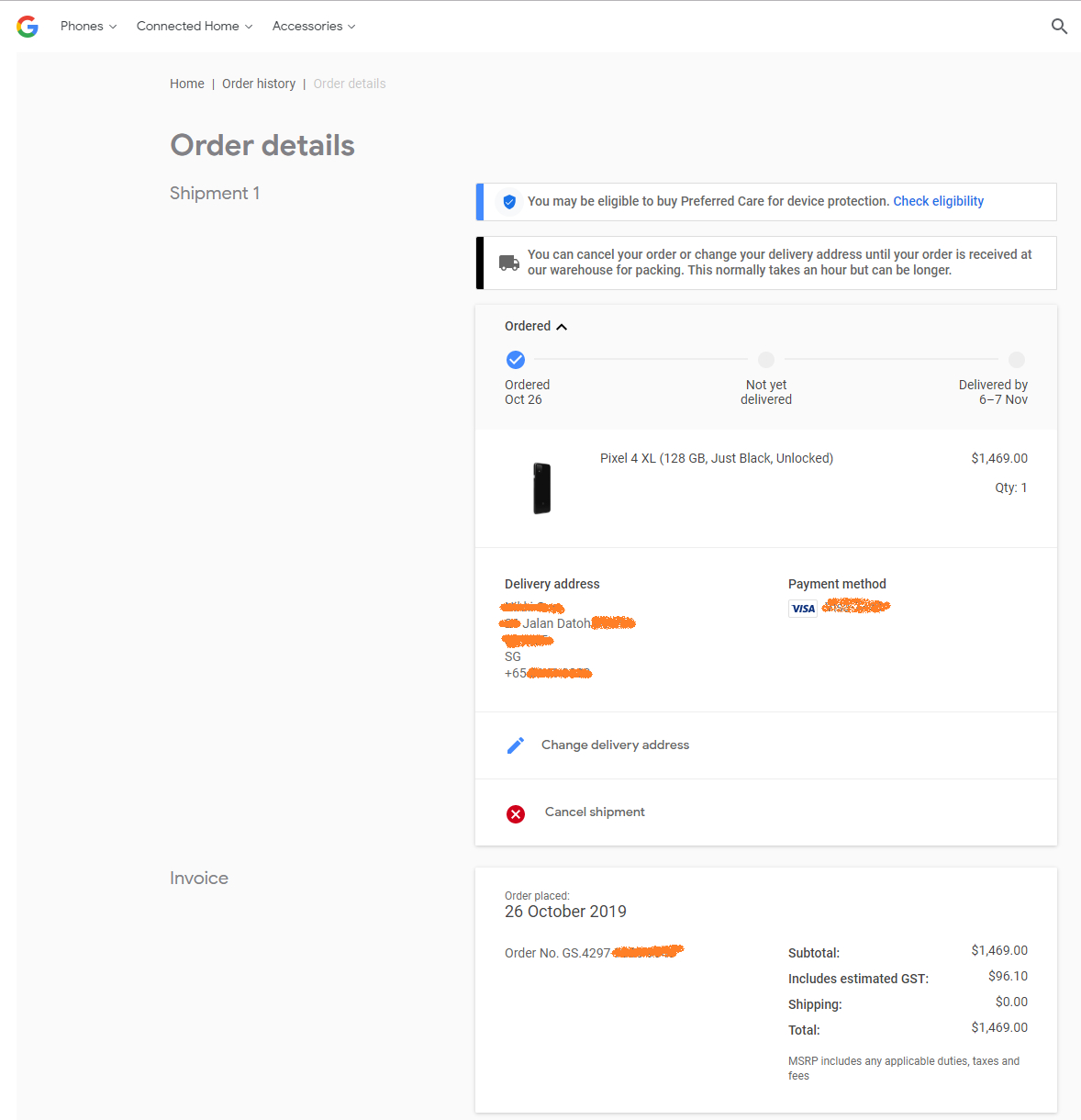Click the blue Ordered checkmark step

[x=516, y=360]
